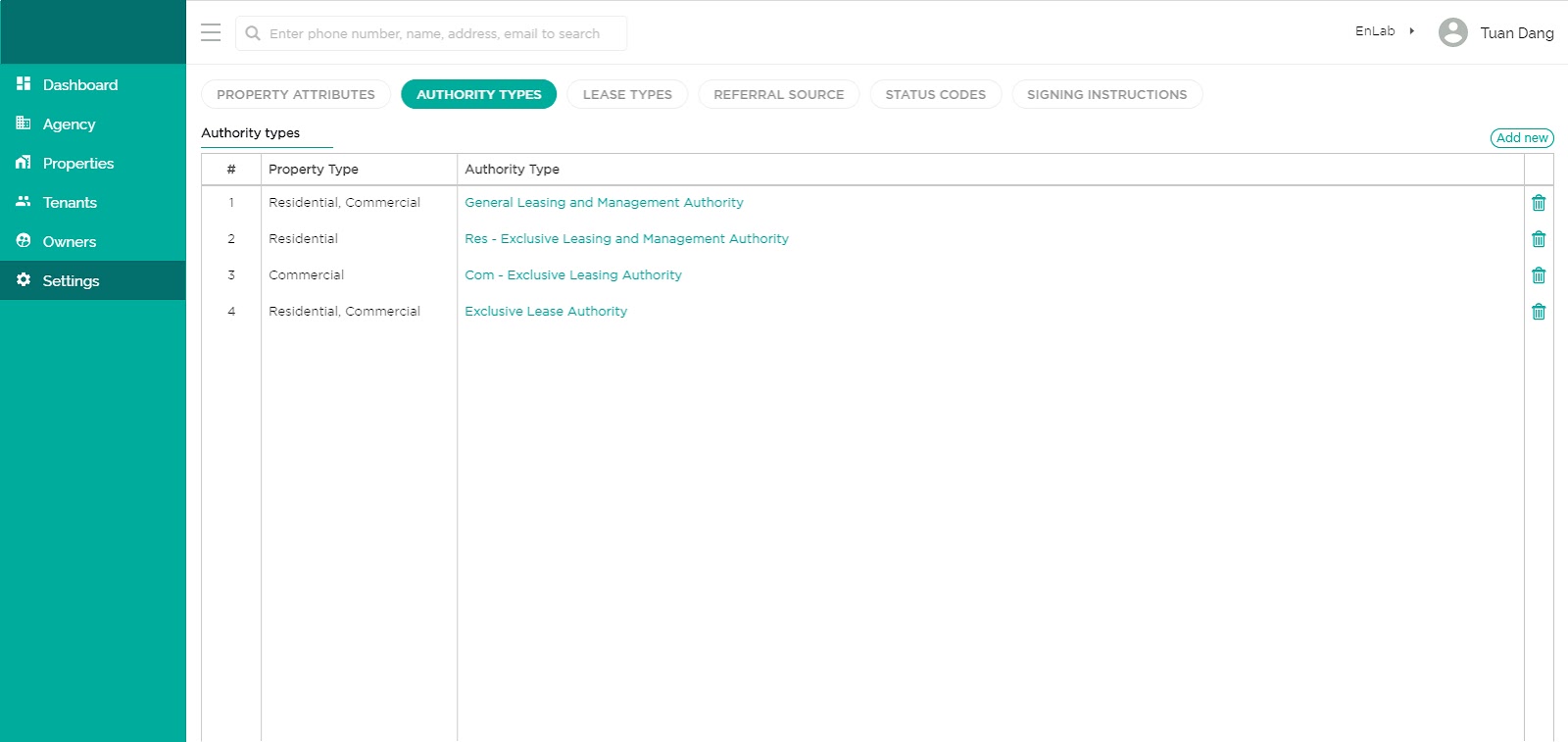The height and width of the screenshot is (742, 1568).
Task: Click the Tenants people icon
Action: click(x=24, y=202)
